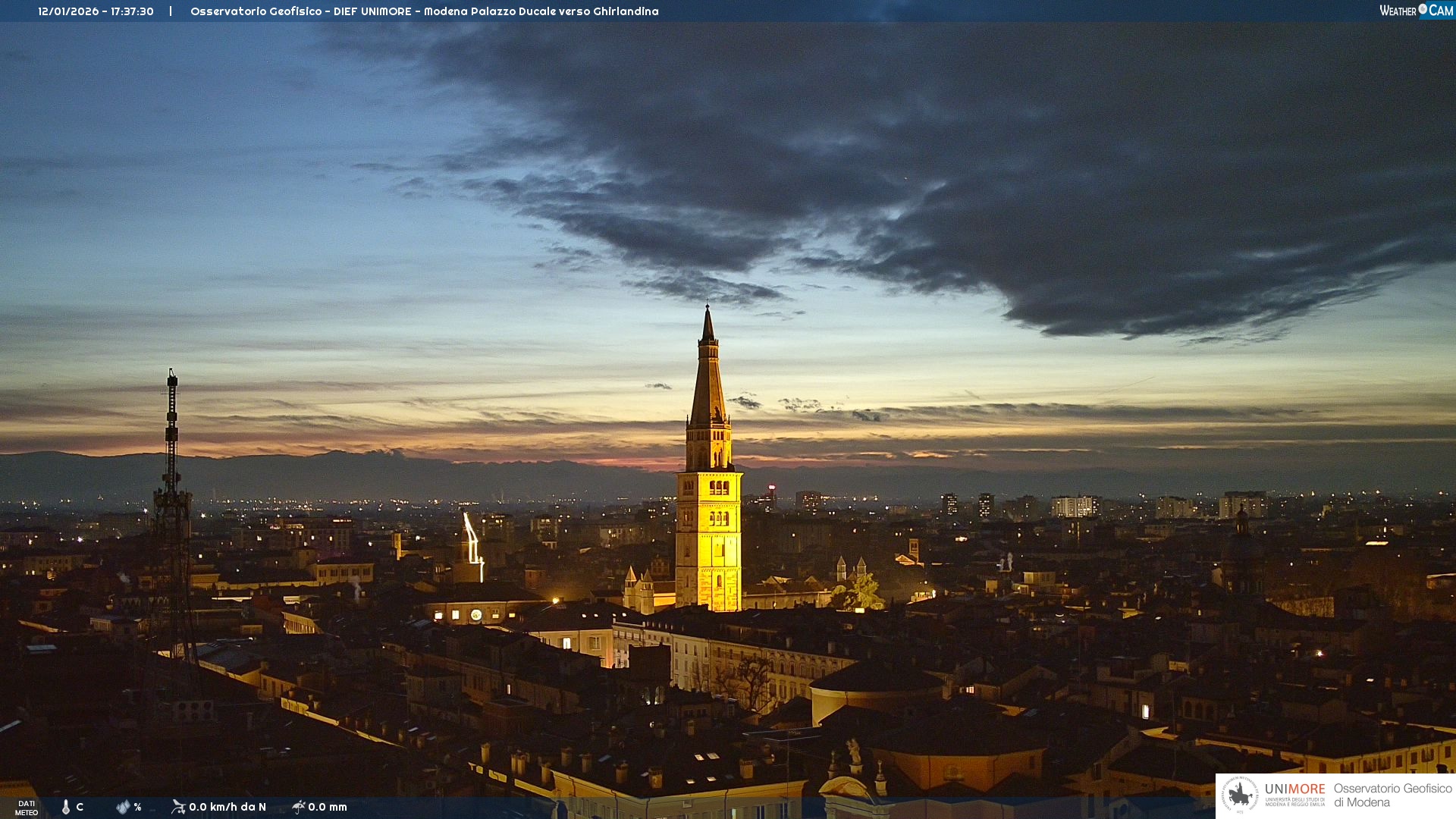Click the wind vane anemometer icon
The image size is (1456, 819).
click(x=178, y=807)
